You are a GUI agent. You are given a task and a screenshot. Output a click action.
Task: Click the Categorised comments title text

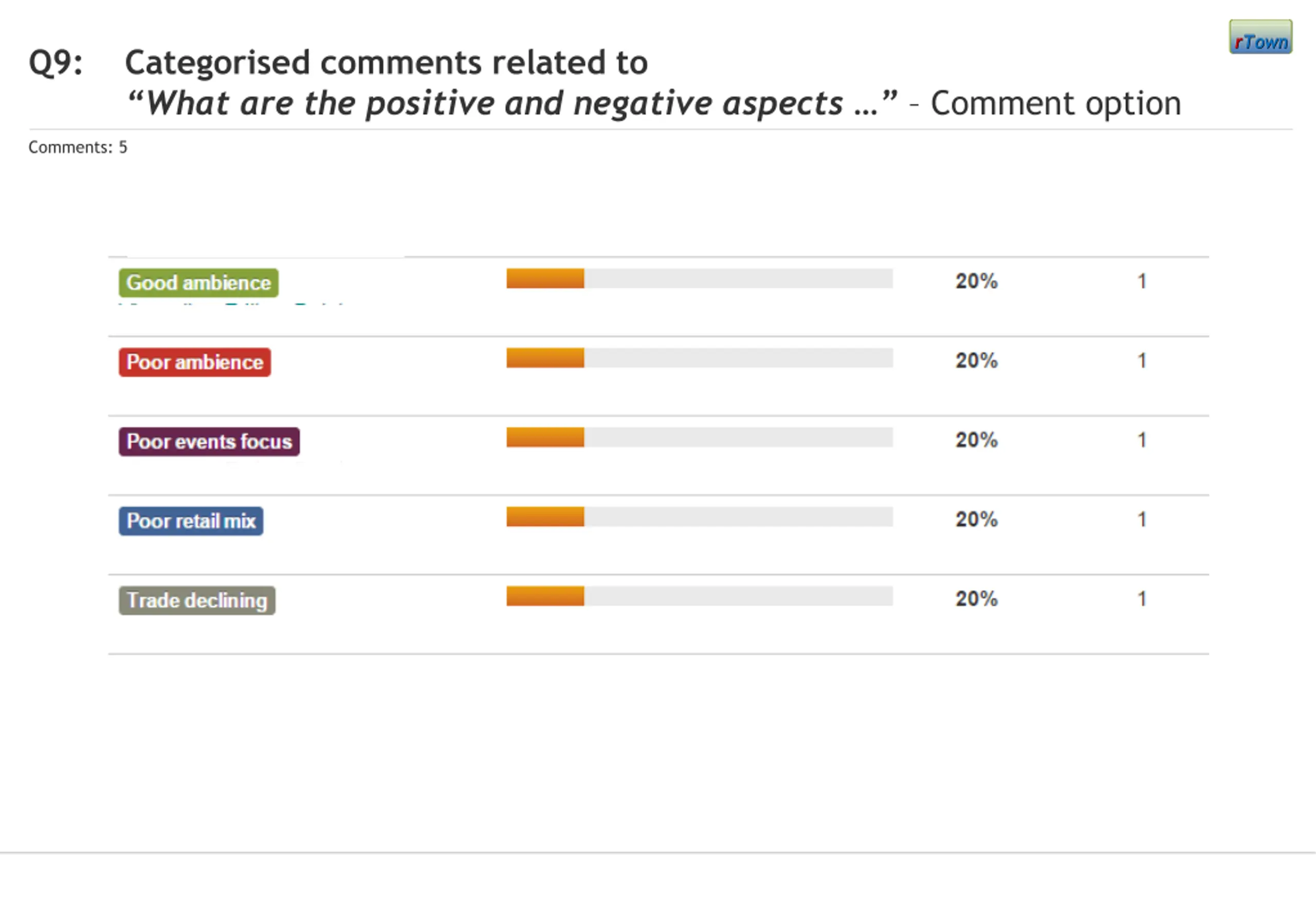point(387,62)
